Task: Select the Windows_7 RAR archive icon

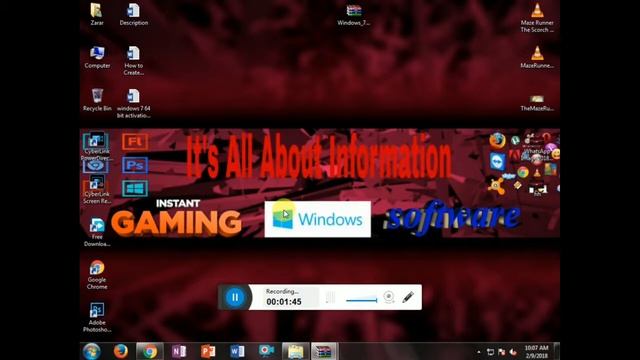Action: [x=354, y=15]
